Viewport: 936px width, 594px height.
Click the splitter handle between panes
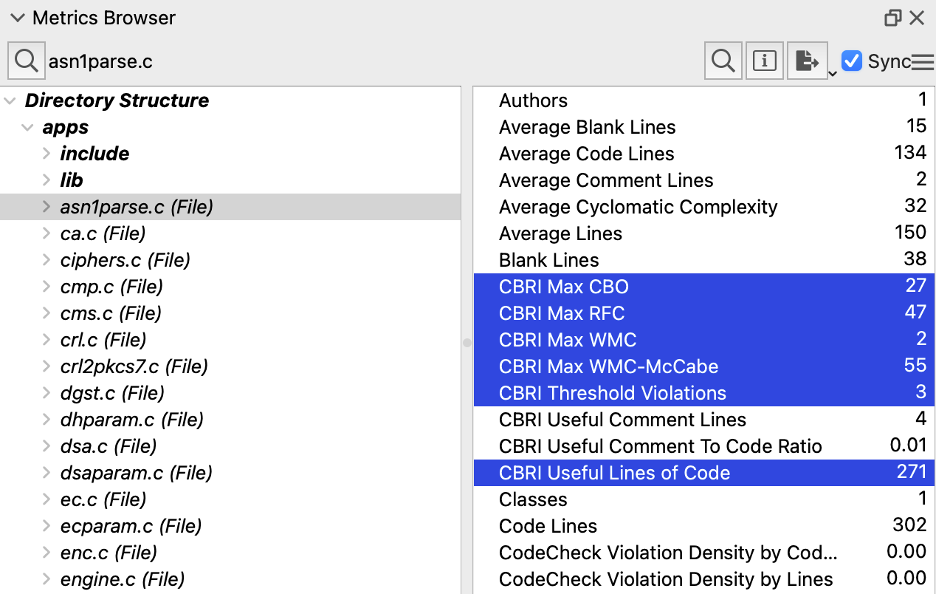point(467,342)
